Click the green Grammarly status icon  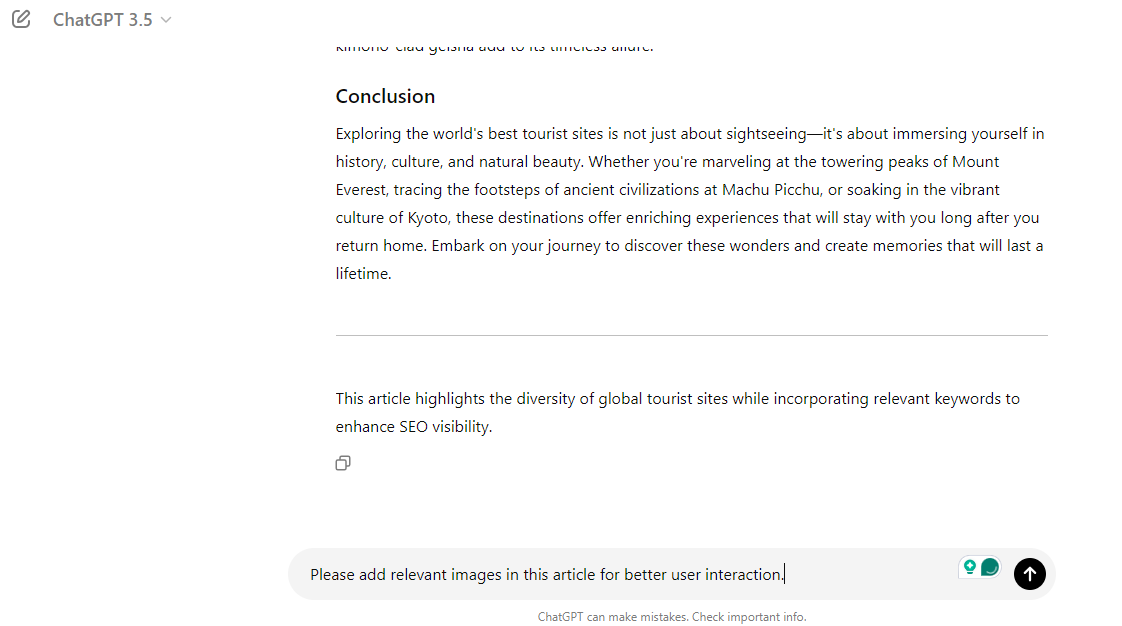990,567
